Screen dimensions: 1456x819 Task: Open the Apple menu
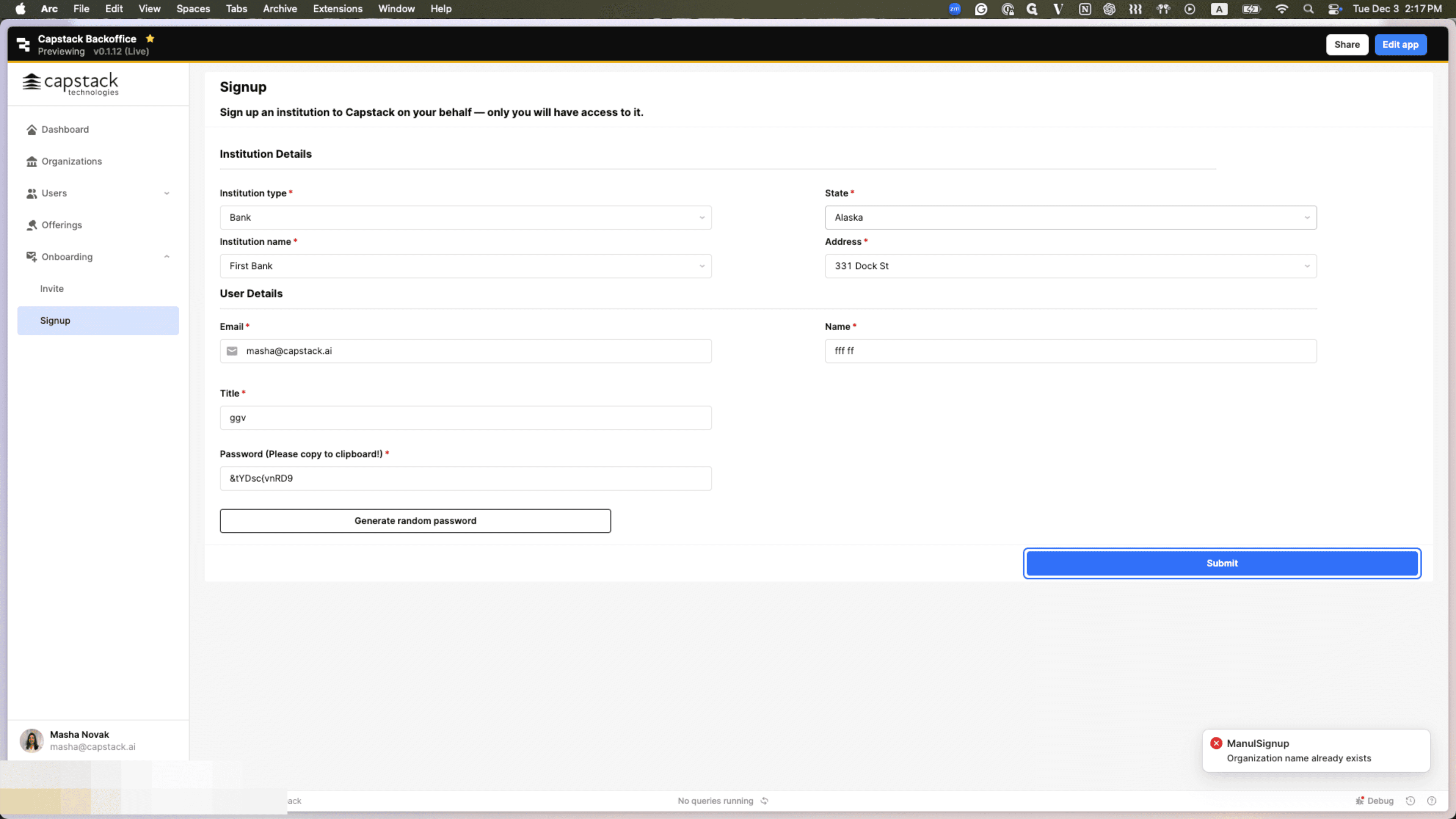[x=20, y=8]
